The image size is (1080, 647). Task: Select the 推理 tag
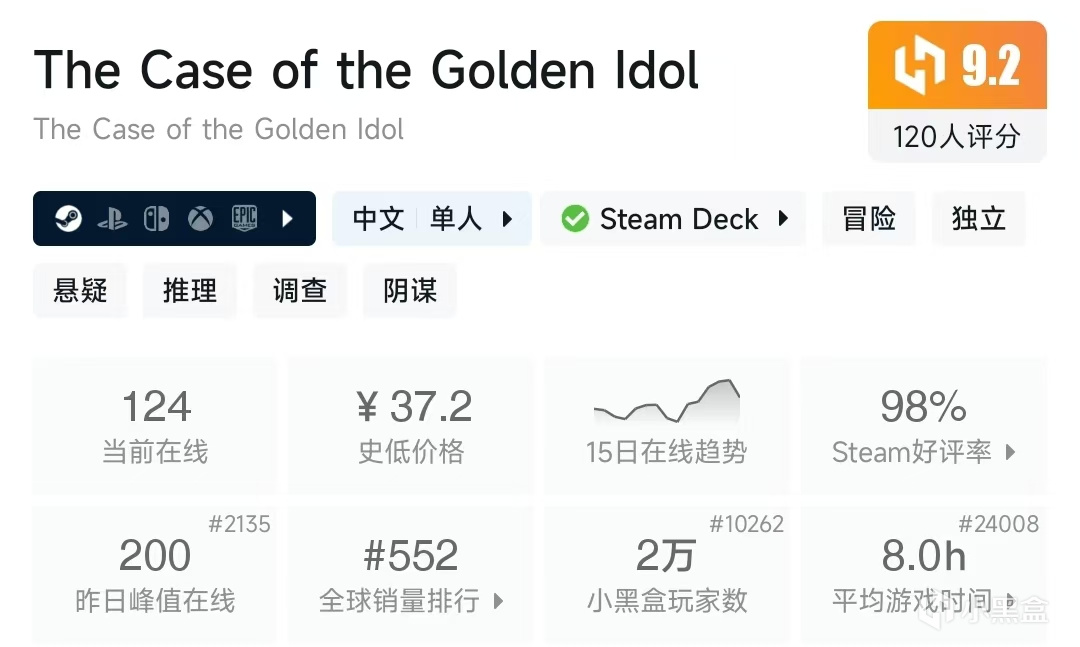(190, 291)
